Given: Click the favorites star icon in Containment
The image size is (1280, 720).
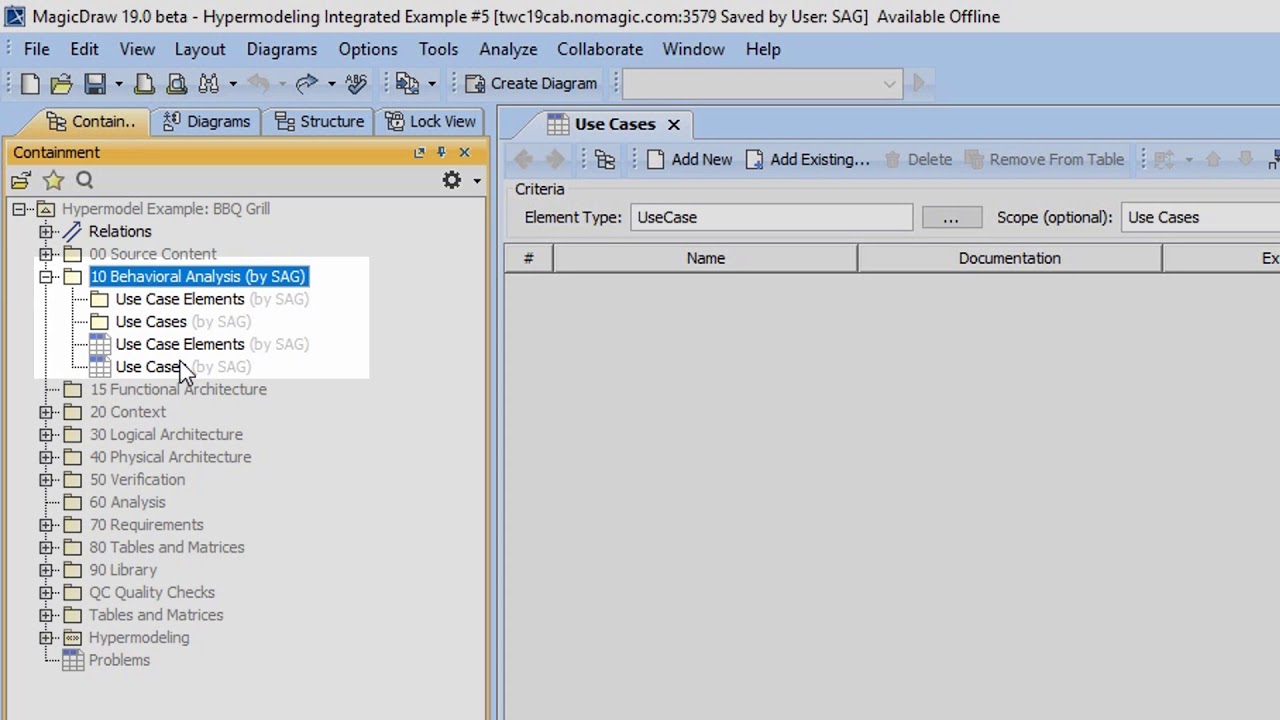Looking at the screenshot, I should [53, 181].
